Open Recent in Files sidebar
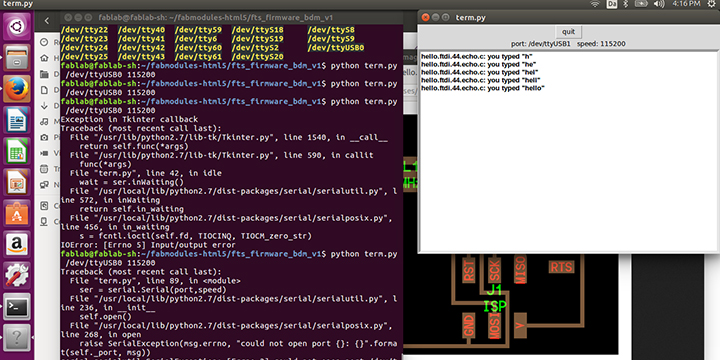Image resolution: width=720 pixels, height=360 pixels. (44, 42)
